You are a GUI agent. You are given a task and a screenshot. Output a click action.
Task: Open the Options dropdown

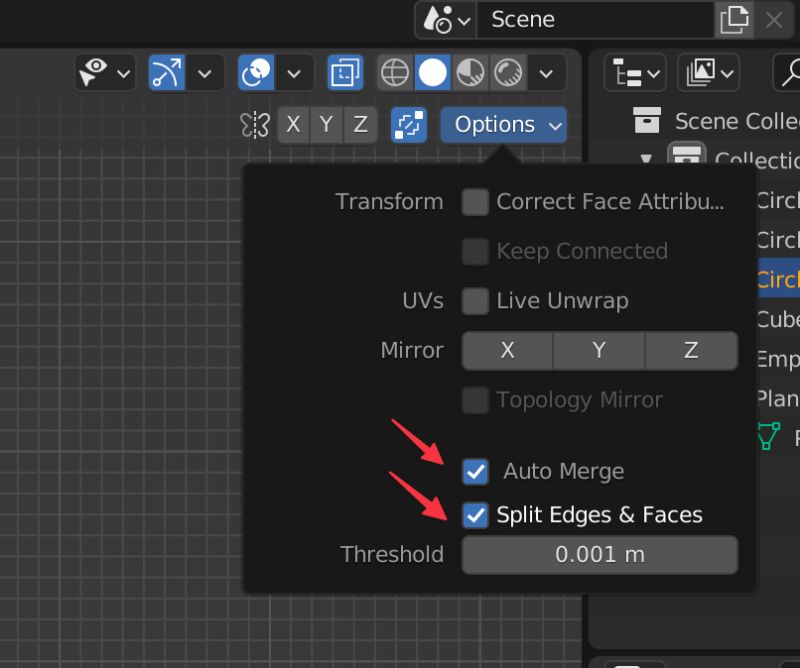503,124
